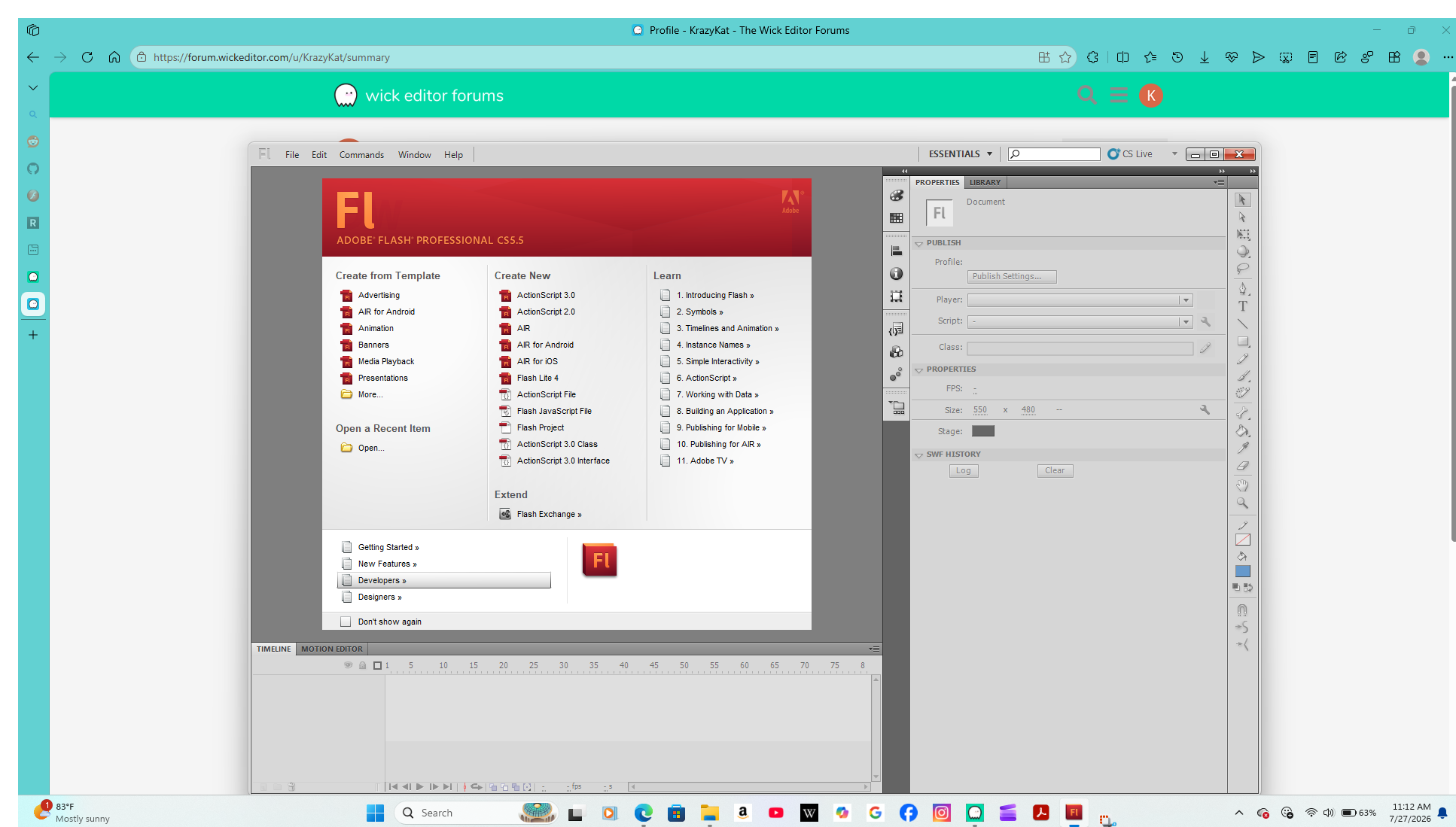Collapse the PROPERTIES section triangle
Image resolution: width=1456 pixels, height=827 pixels.
[x=918, y=370]
